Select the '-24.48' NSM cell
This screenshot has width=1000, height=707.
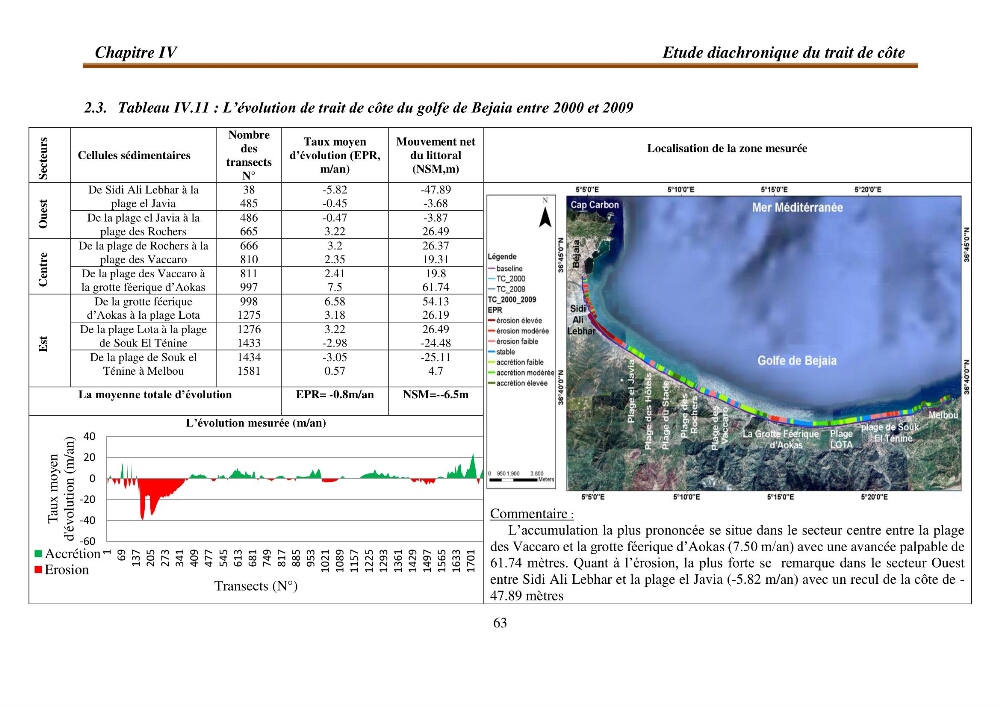tap(436, 343)
